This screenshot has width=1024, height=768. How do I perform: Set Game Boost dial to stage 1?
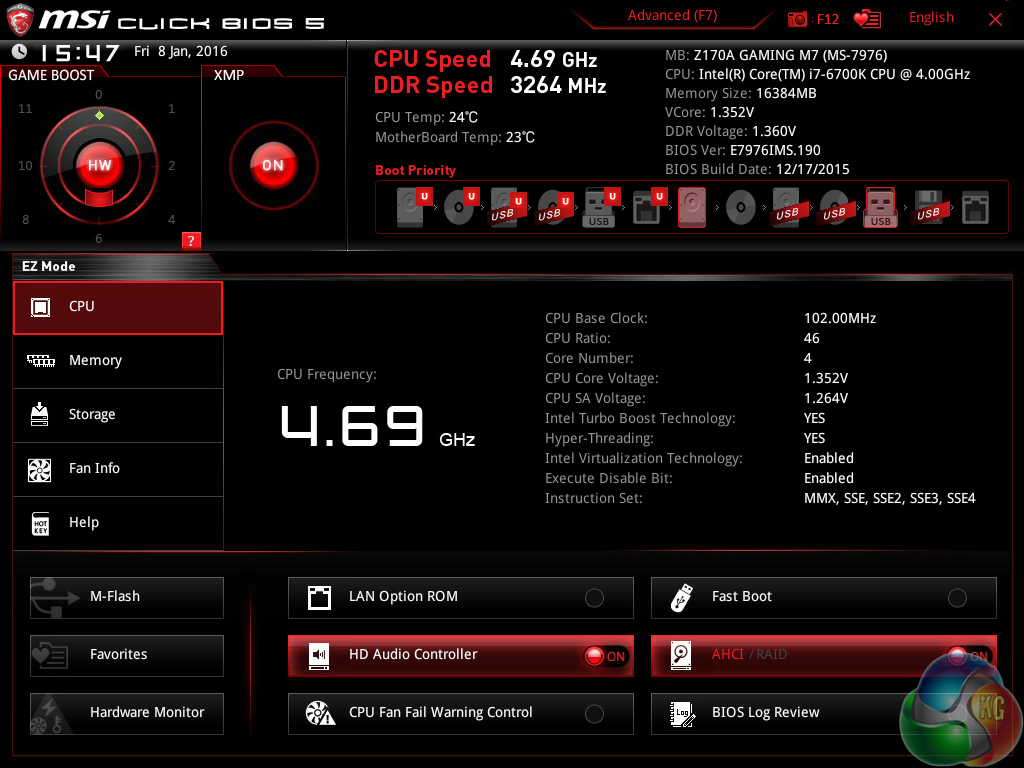tap(171, 108)
